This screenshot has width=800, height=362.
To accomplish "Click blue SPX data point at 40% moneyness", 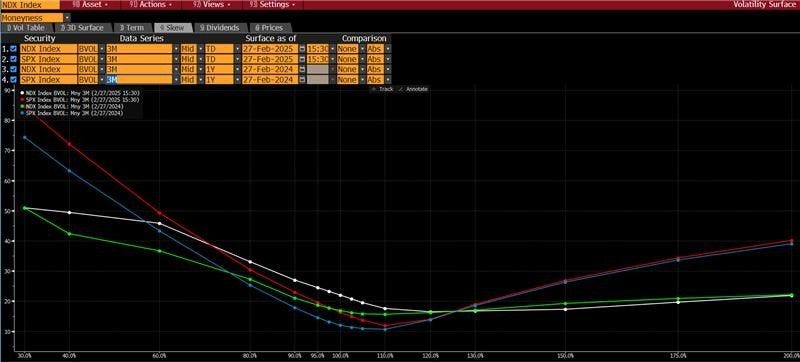I will 69,170.
